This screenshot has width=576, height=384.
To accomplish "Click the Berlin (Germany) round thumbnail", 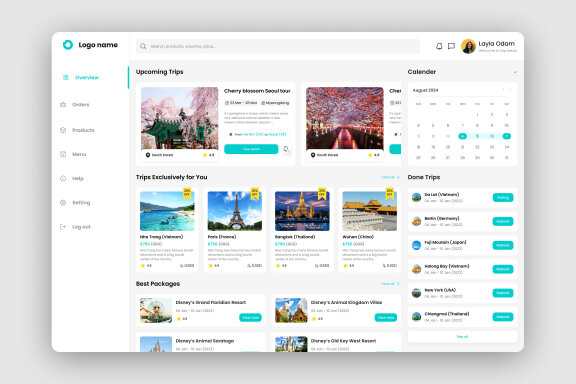I will (417, 221).
